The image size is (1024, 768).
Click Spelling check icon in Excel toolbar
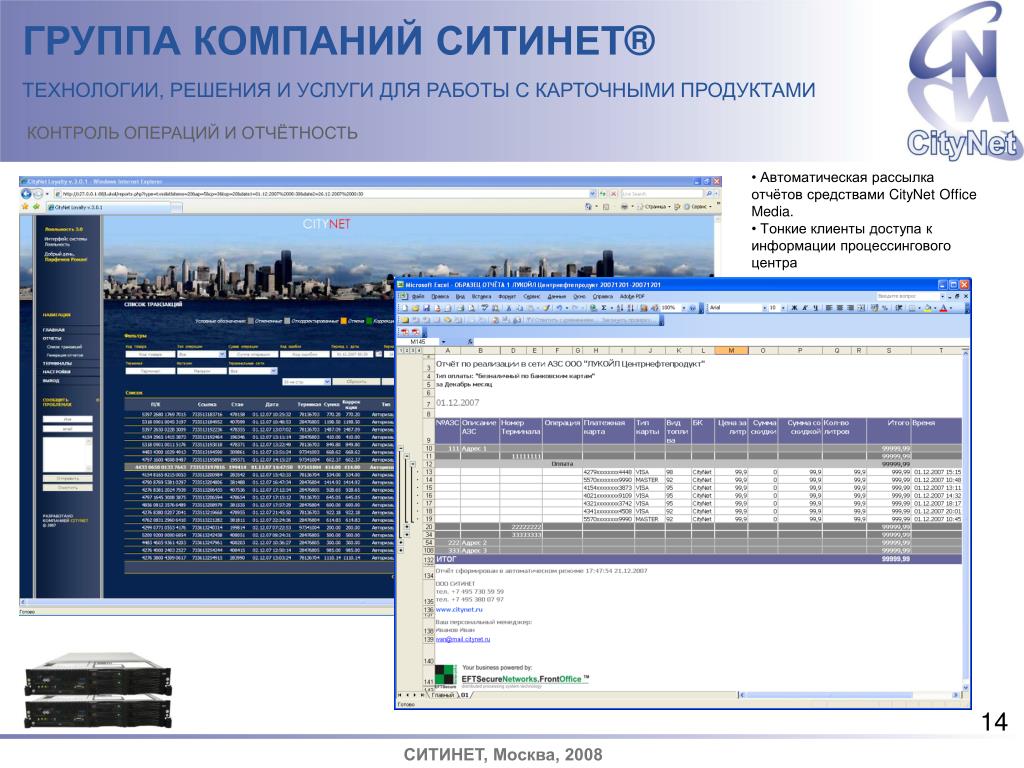coord(484,308)
